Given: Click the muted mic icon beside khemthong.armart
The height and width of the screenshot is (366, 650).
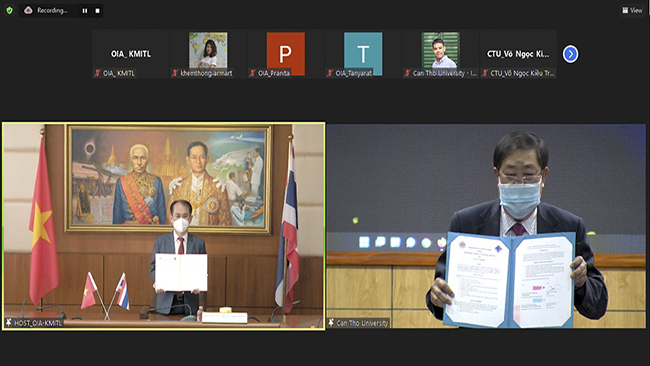Looking at the screenshot, I should [175, 73].
